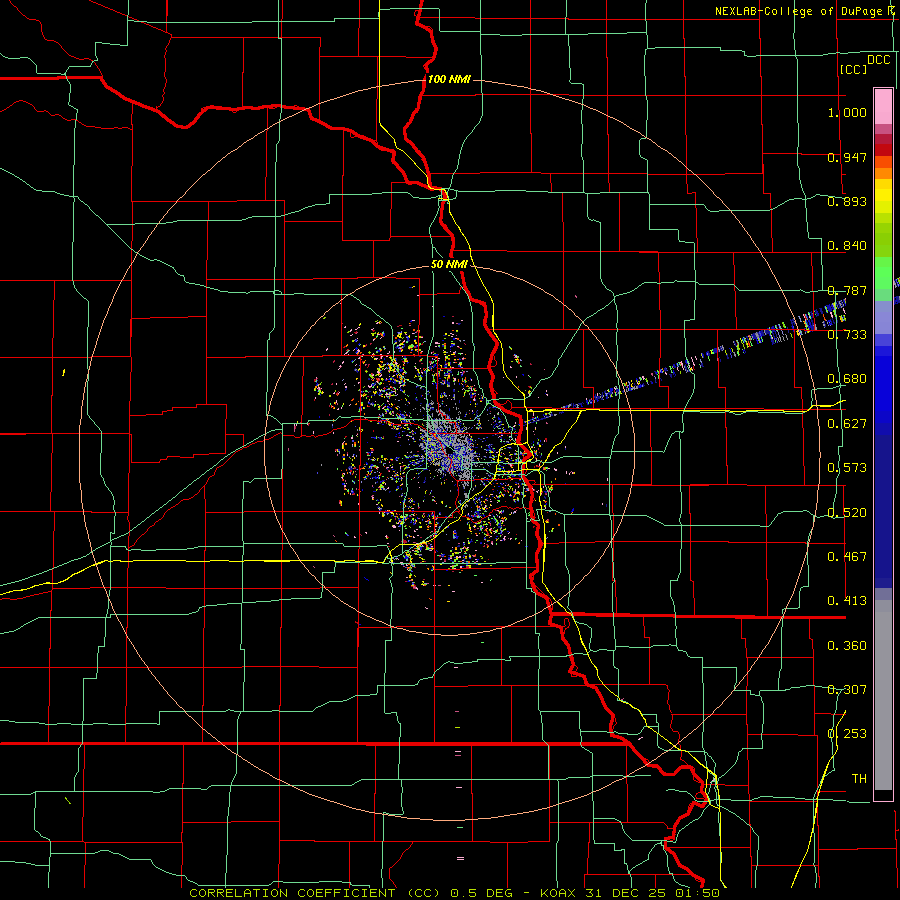Click the 0.307 scale value
The height and width of the screenshot is (900, 900).
[847, 690]
